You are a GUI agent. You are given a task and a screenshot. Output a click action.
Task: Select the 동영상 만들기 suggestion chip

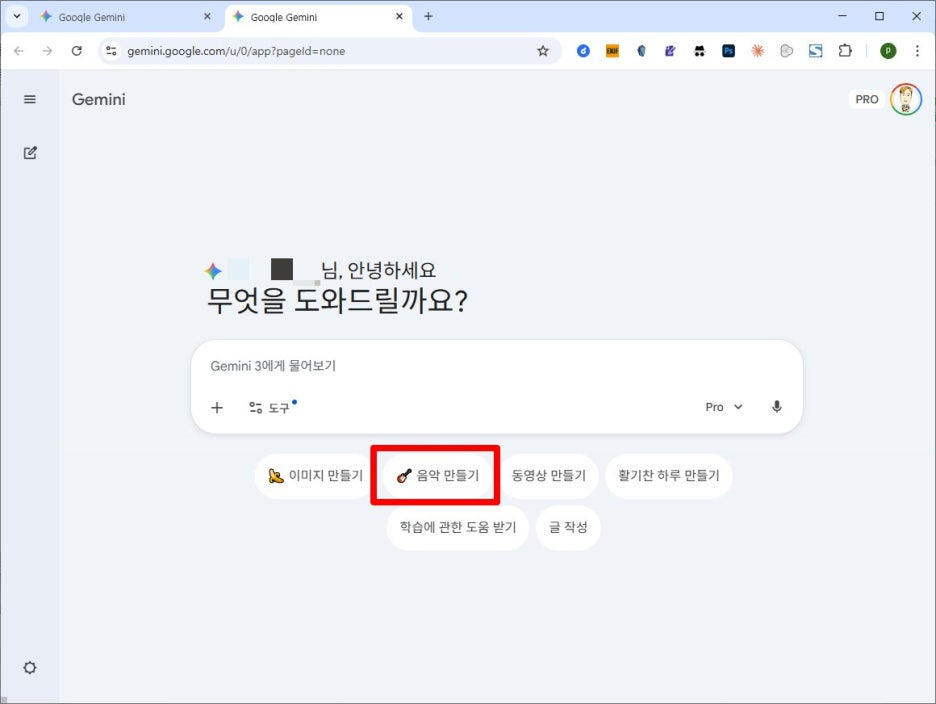pos(549,475)
